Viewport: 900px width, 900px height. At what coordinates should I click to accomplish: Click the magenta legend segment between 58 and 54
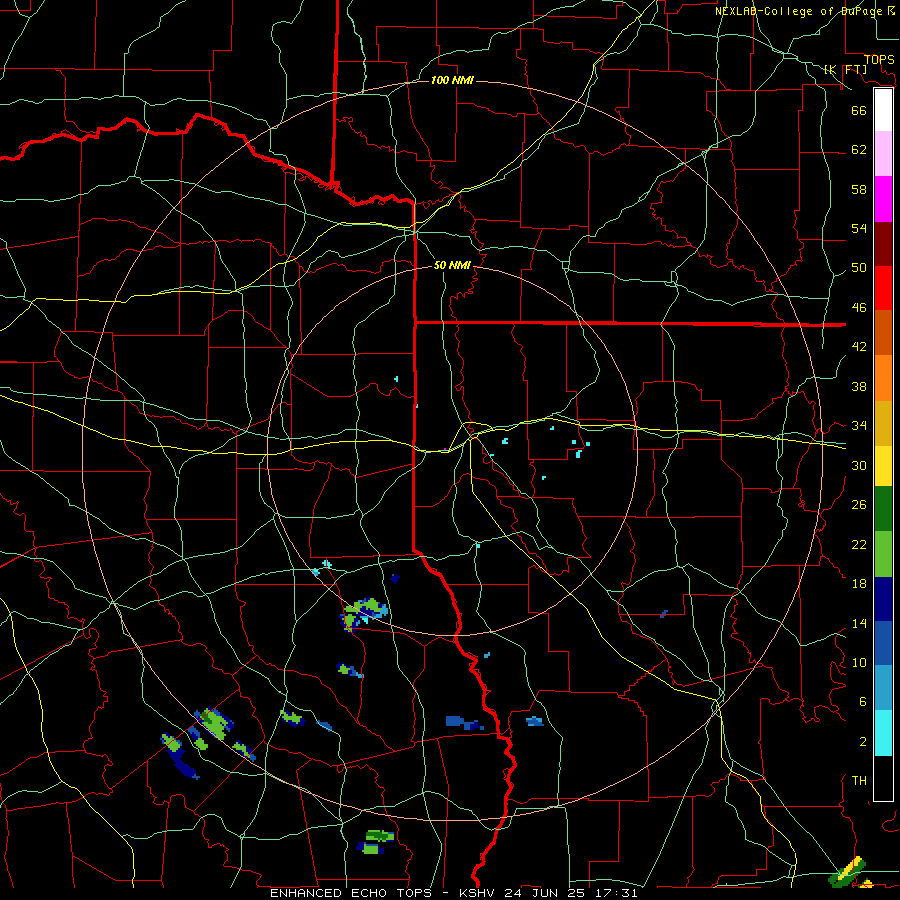[883, 199]
